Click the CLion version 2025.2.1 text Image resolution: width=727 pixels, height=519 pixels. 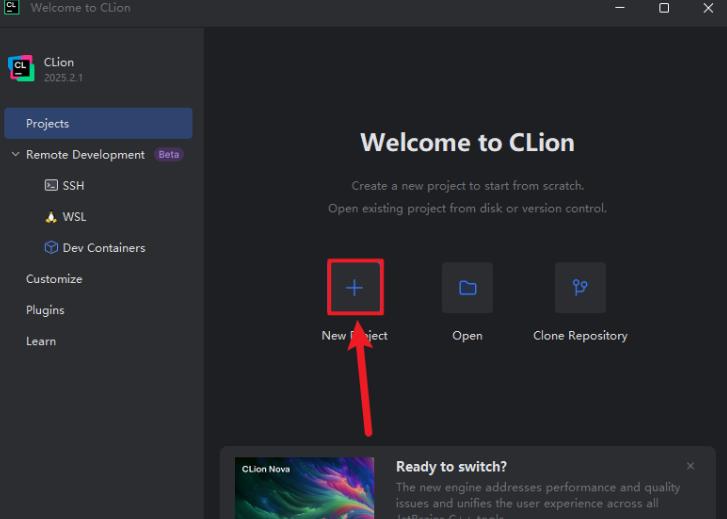click(63, 77)
